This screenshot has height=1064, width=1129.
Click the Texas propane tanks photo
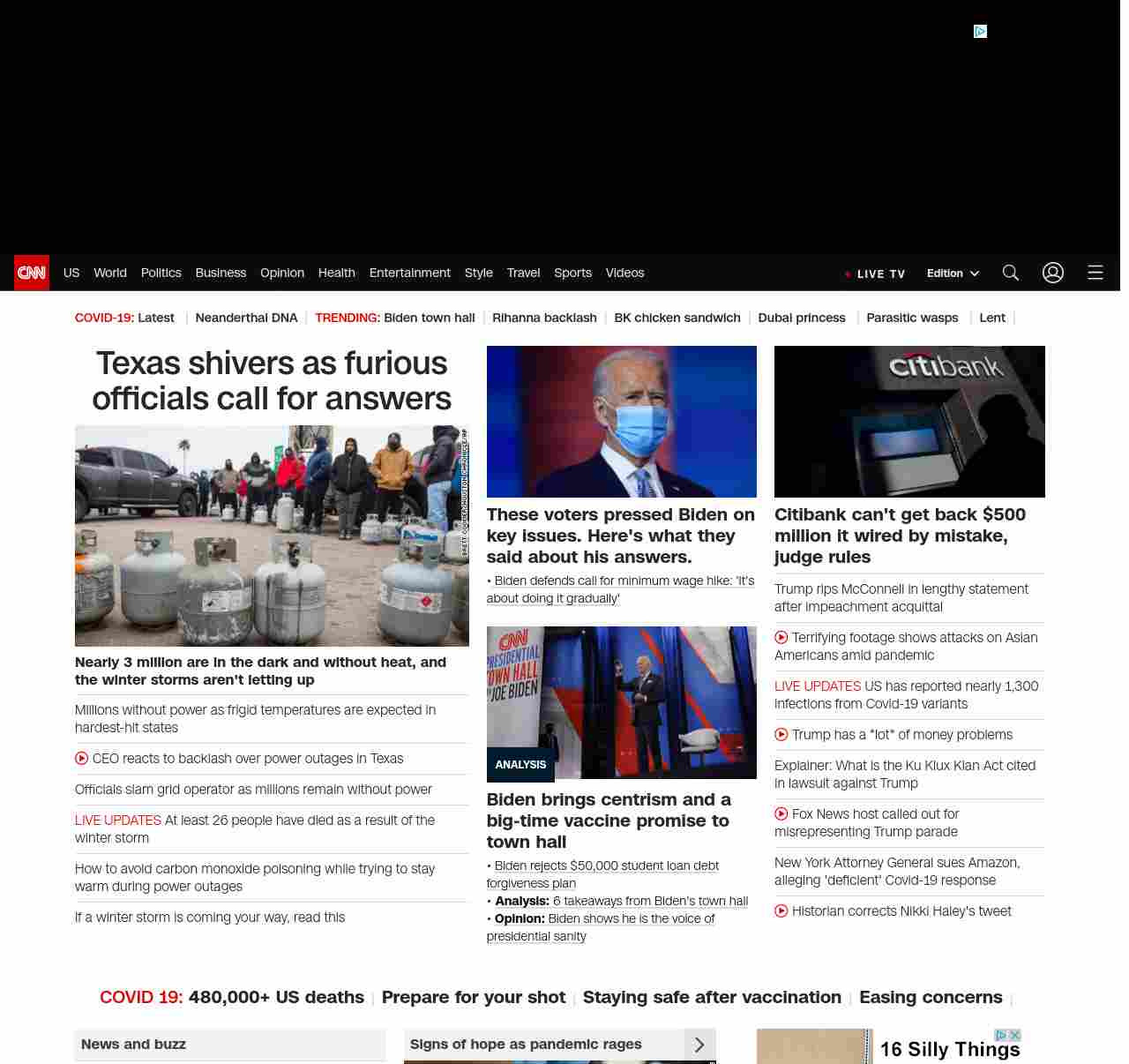click(272, 536)
